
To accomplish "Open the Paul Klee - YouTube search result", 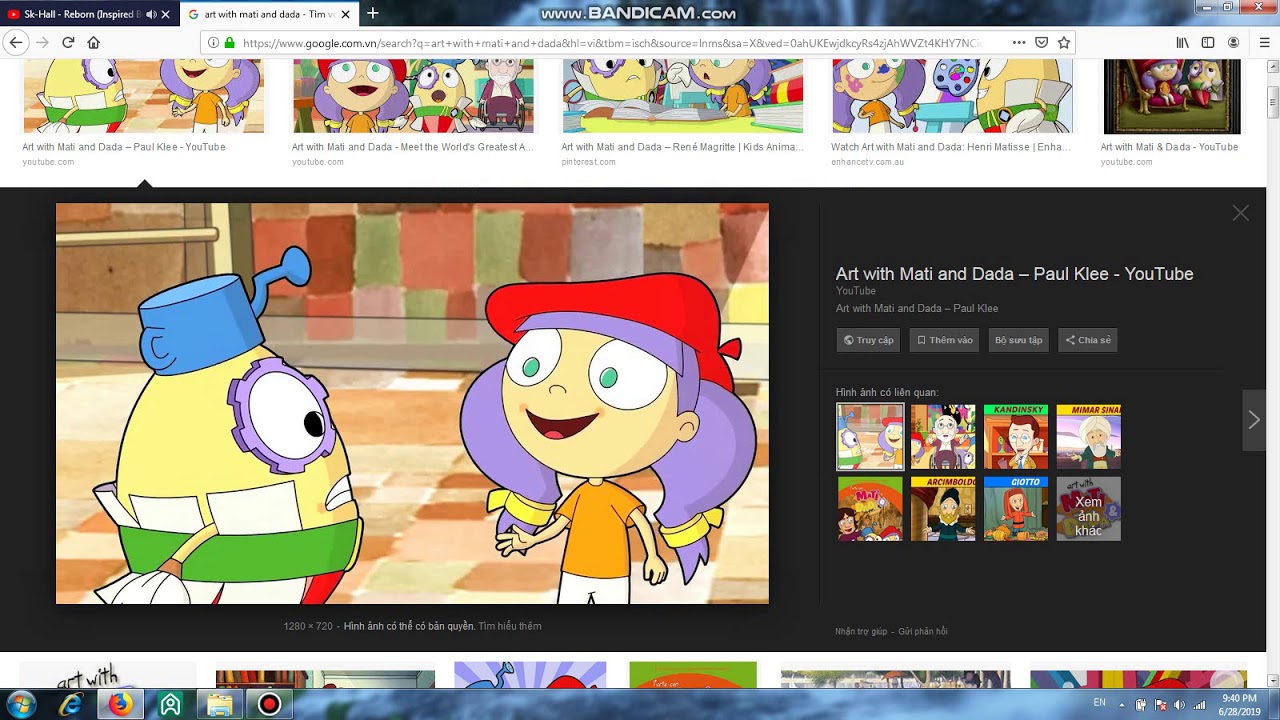I will click(124, 147).
